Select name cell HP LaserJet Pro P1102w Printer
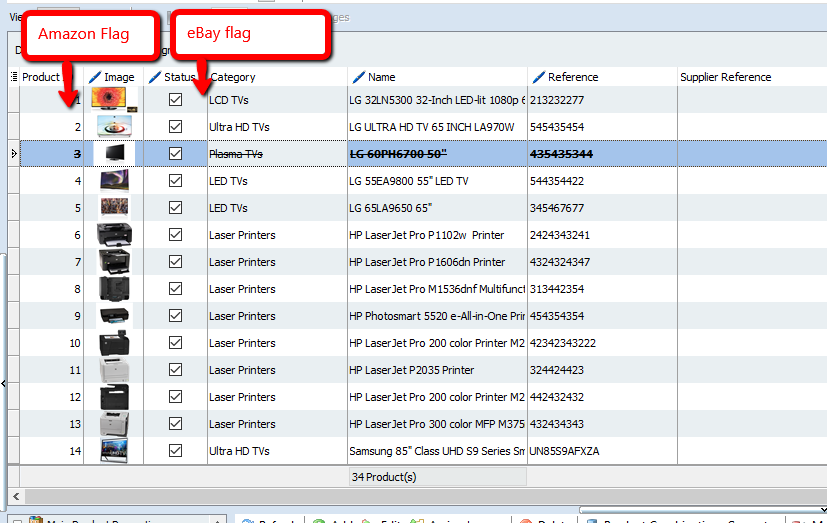 (x=437, y=235)
